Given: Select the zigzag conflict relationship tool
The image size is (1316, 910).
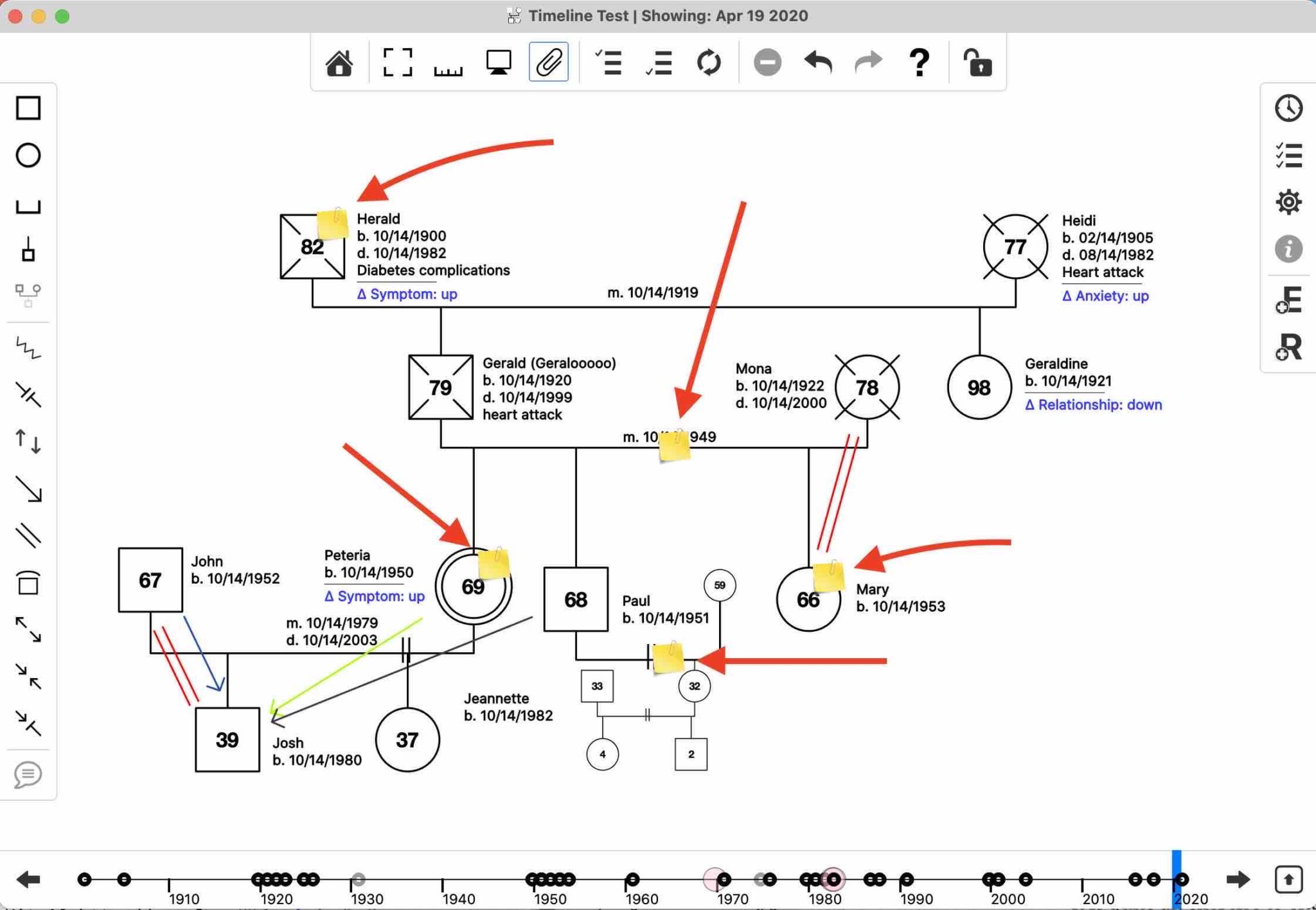Looking at the screenshot, I should tap(28, 349).
